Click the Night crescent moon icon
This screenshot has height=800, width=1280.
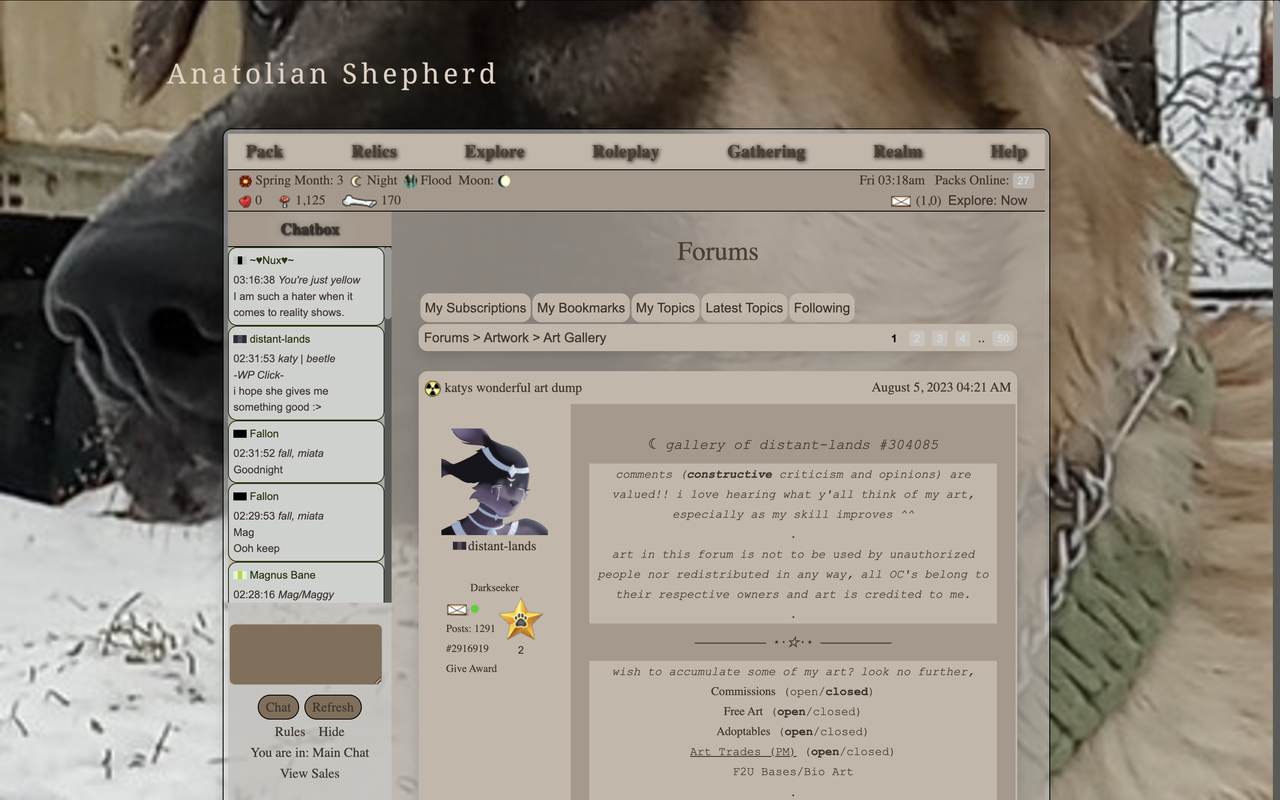click(x=355, y=180)
